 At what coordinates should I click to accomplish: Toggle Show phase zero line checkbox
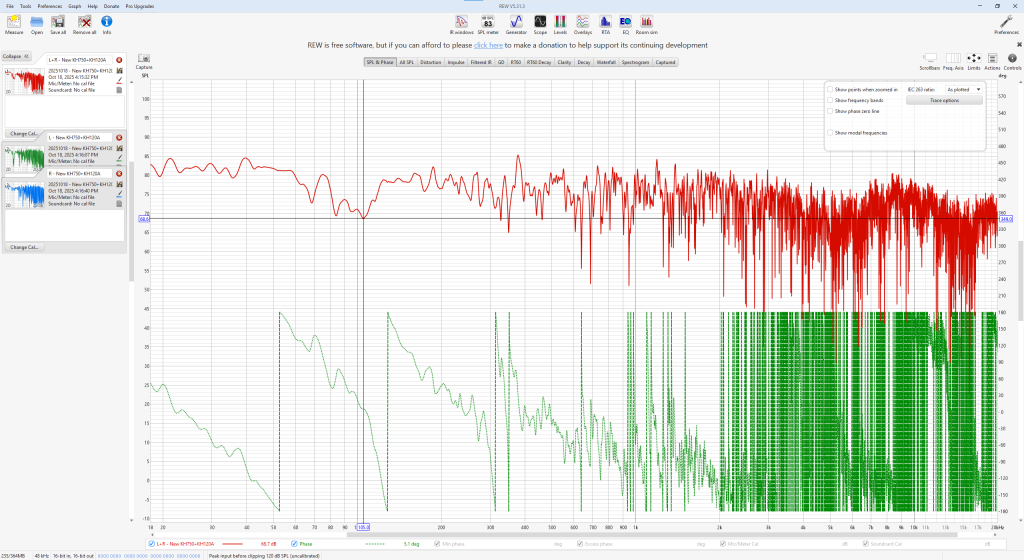pyautogui.click(x=830, y=111)
